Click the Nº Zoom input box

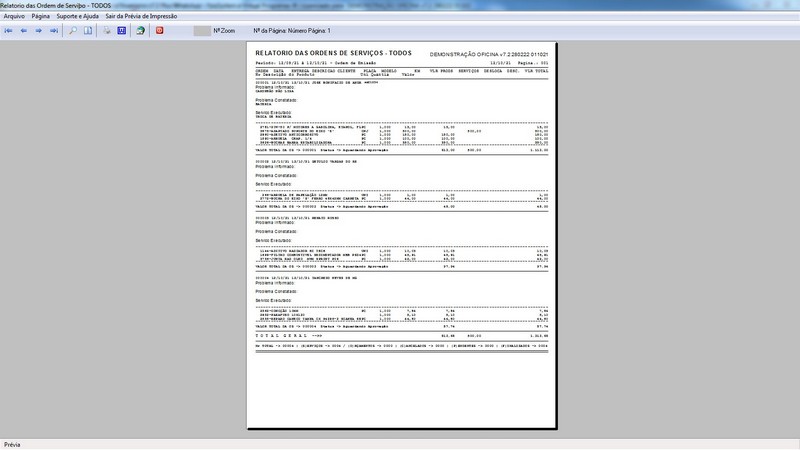(x=202, y=31)
